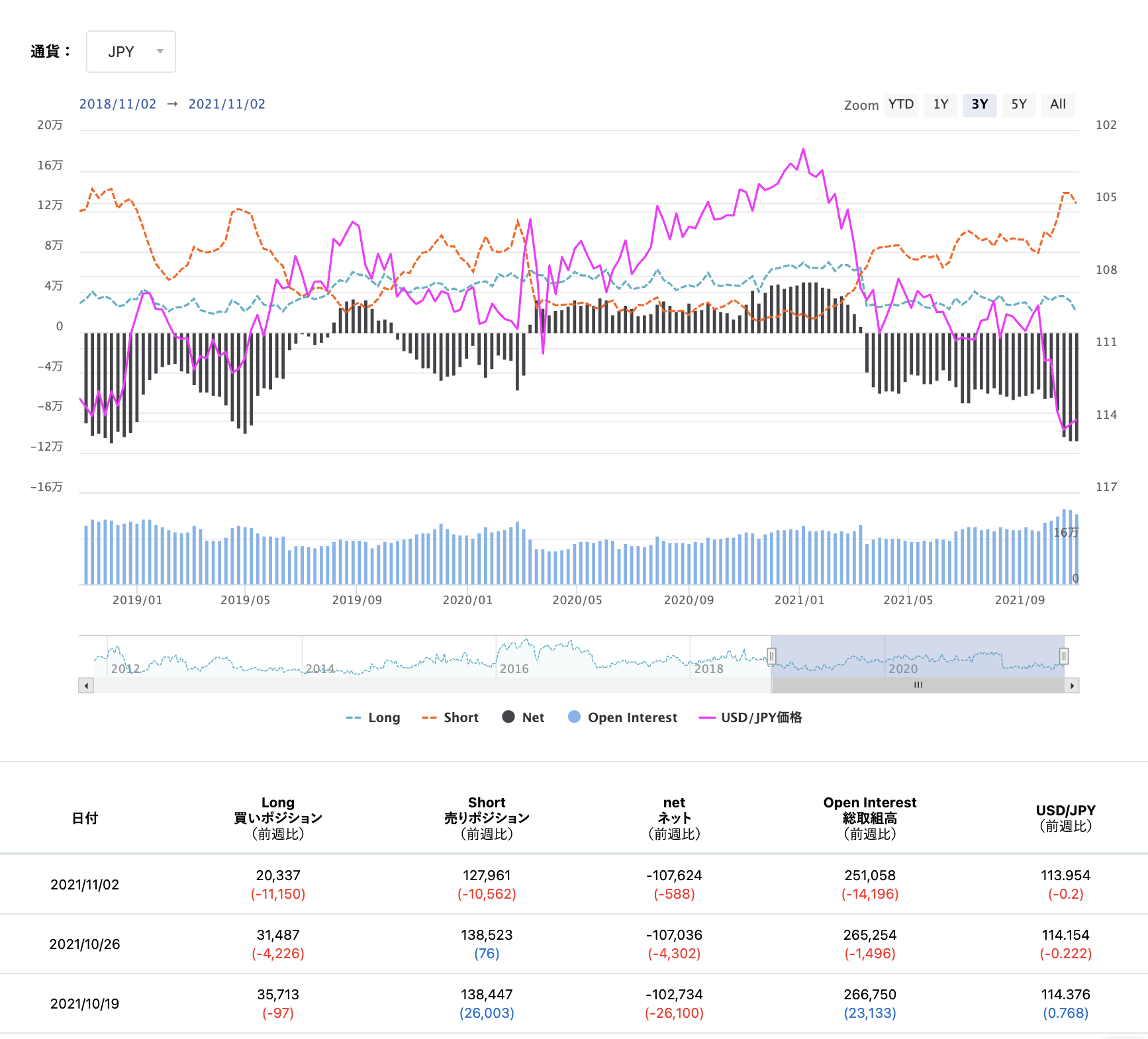Image resolution: width=1148 pixels, height=1039 pixels.
Task: Click the USD/JPY value 113.954
Action: [1065, 876]
